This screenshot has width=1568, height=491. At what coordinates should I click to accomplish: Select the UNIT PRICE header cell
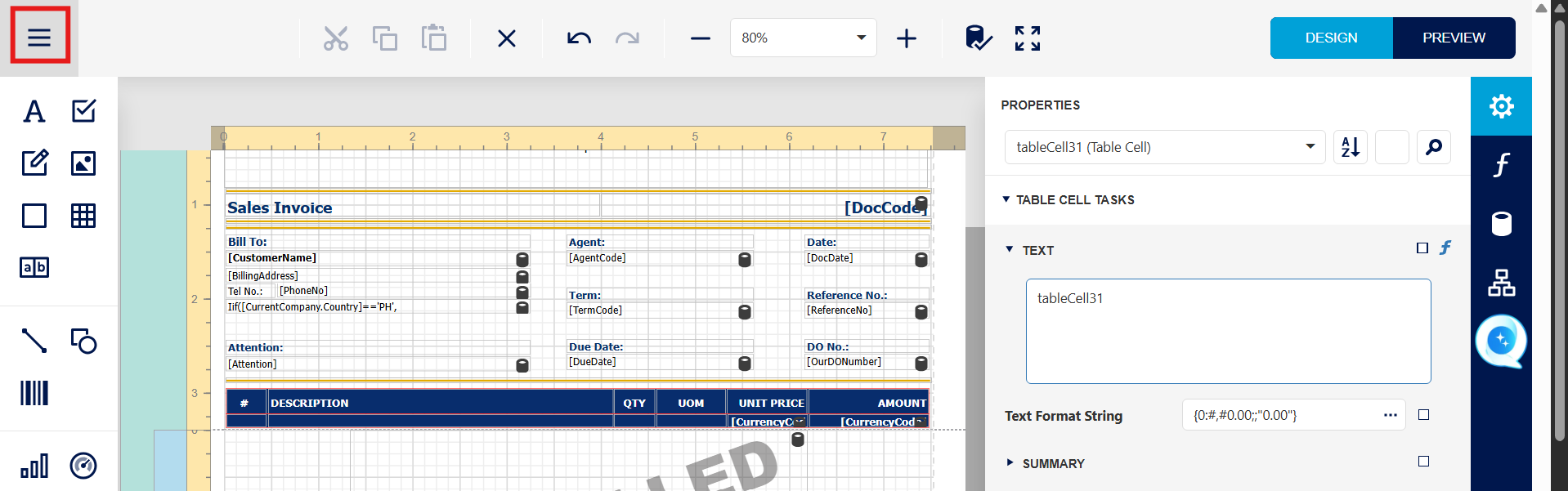(768, 403)
